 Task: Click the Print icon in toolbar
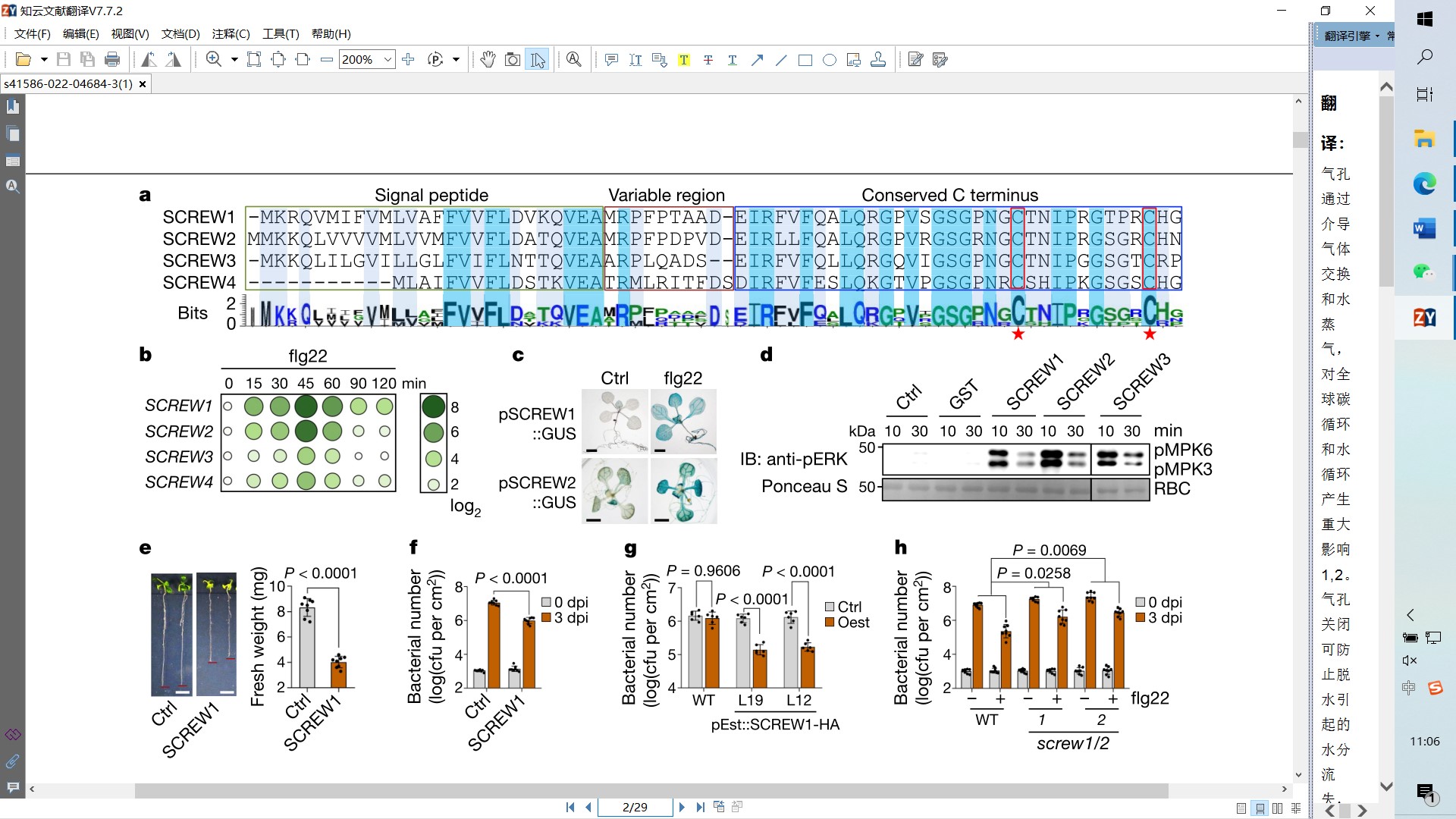click(112, 60)
